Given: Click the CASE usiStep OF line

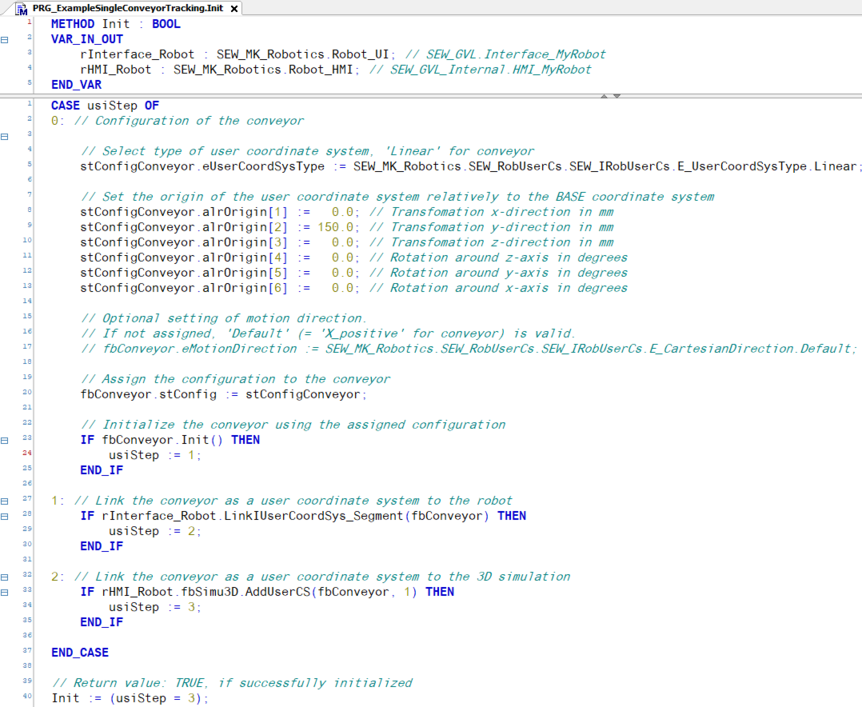Looking at the screenshot, I should [104, 106].
